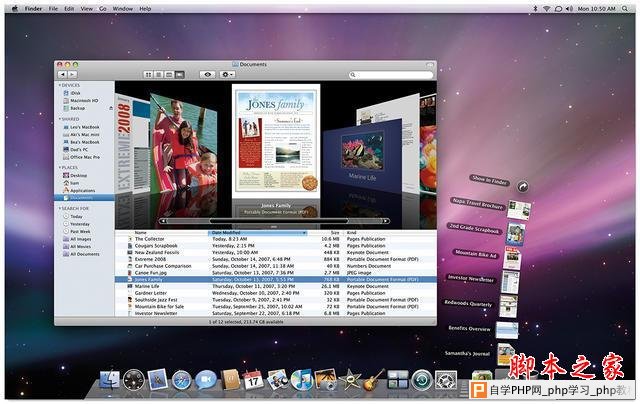Click the Cover Flow right scroll arrow

385,221
